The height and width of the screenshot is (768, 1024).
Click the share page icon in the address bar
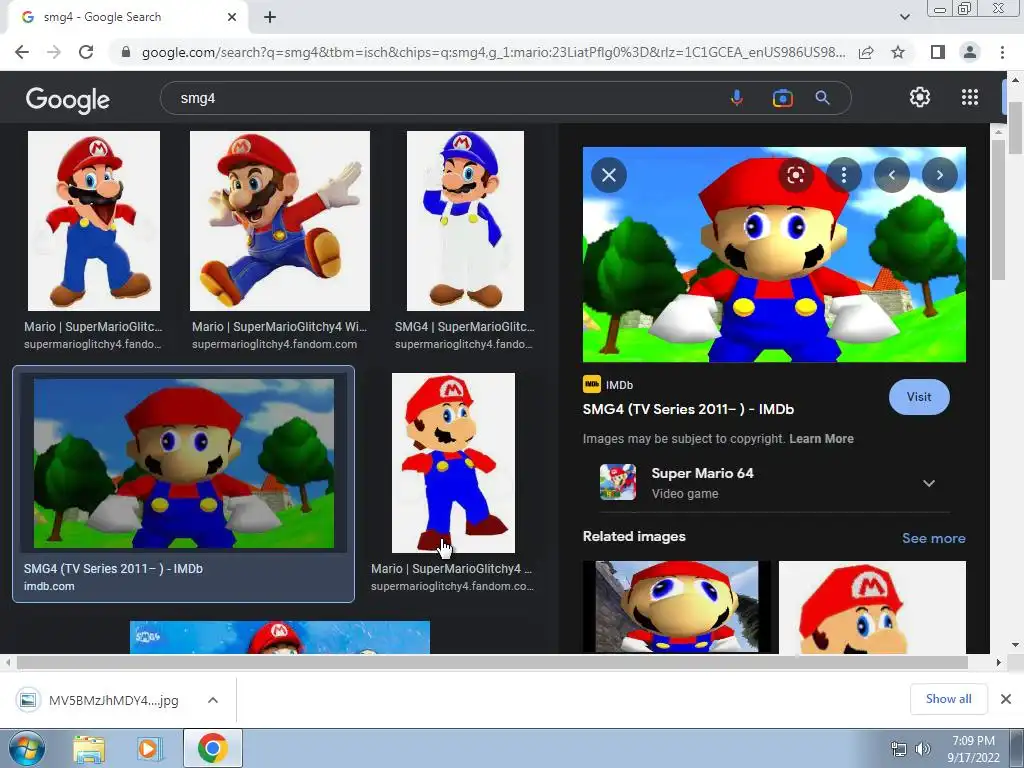click(866, 52)
